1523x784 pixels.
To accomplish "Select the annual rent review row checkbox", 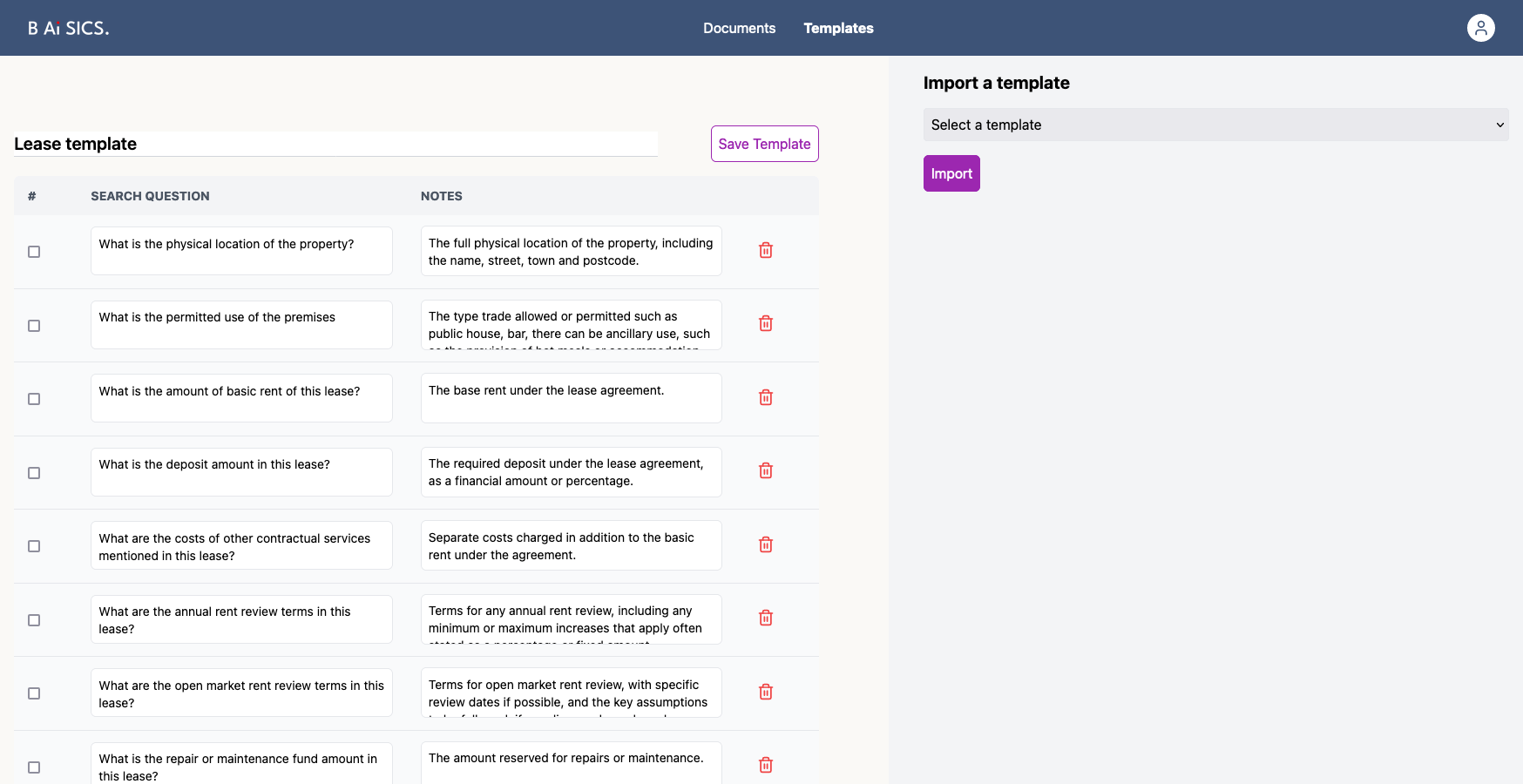I will click(34, 620).
